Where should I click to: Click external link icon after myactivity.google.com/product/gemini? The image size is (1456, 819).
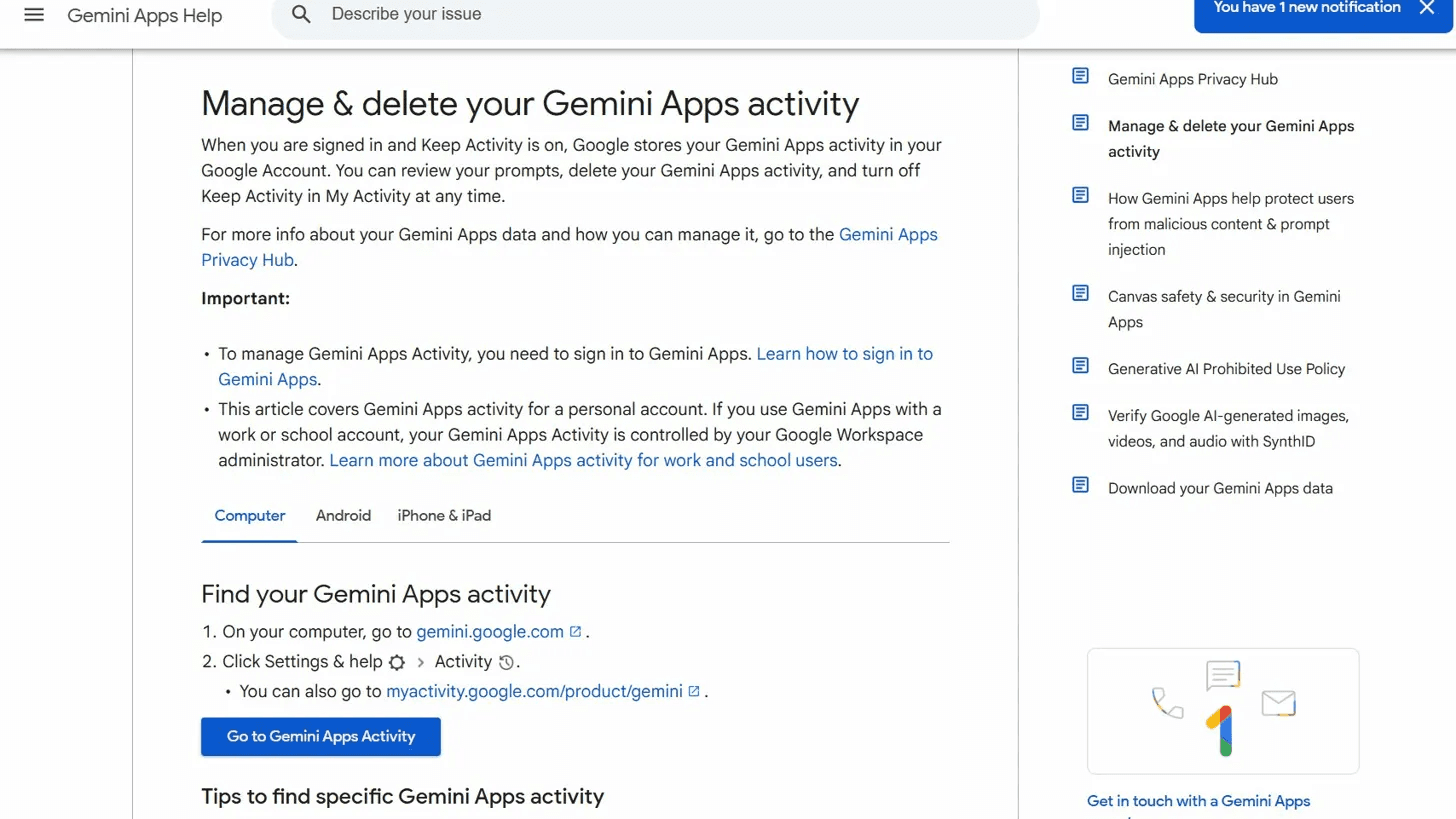pyautogui.click(x=694, y=691)
